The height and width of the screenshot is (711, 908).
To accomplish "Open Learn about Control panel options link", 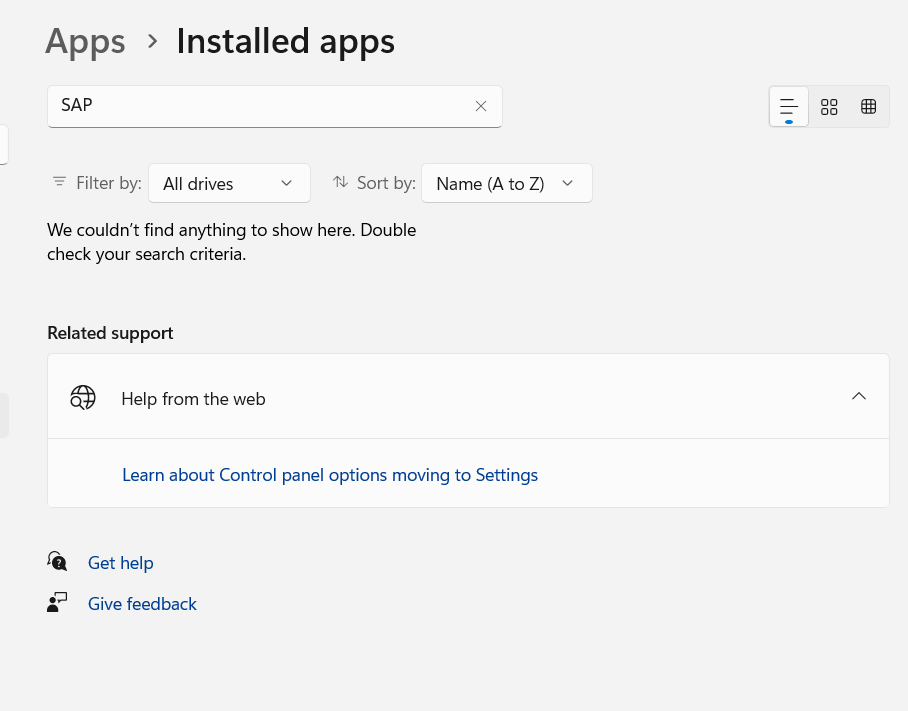I will 330,475.
